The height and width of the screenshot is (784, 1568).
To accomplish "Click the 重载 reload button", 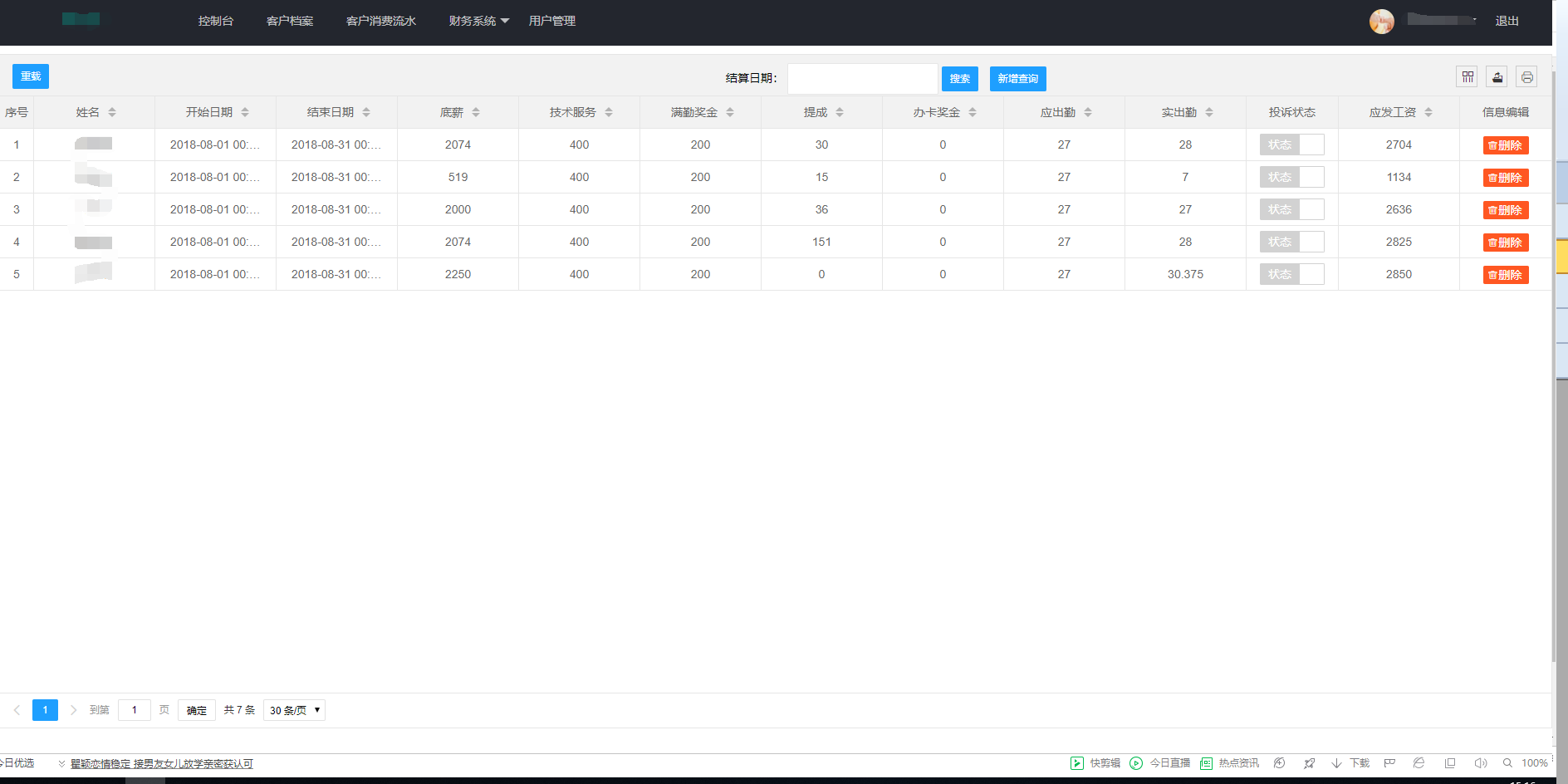I will [31, 76].
